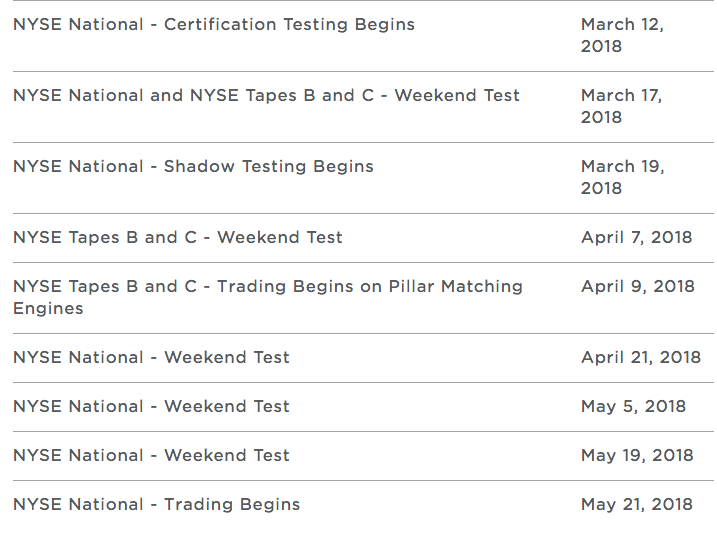The image size is (717, 533).
Task: Select the March 19, 2018 date cell
Action: point(622,177)
